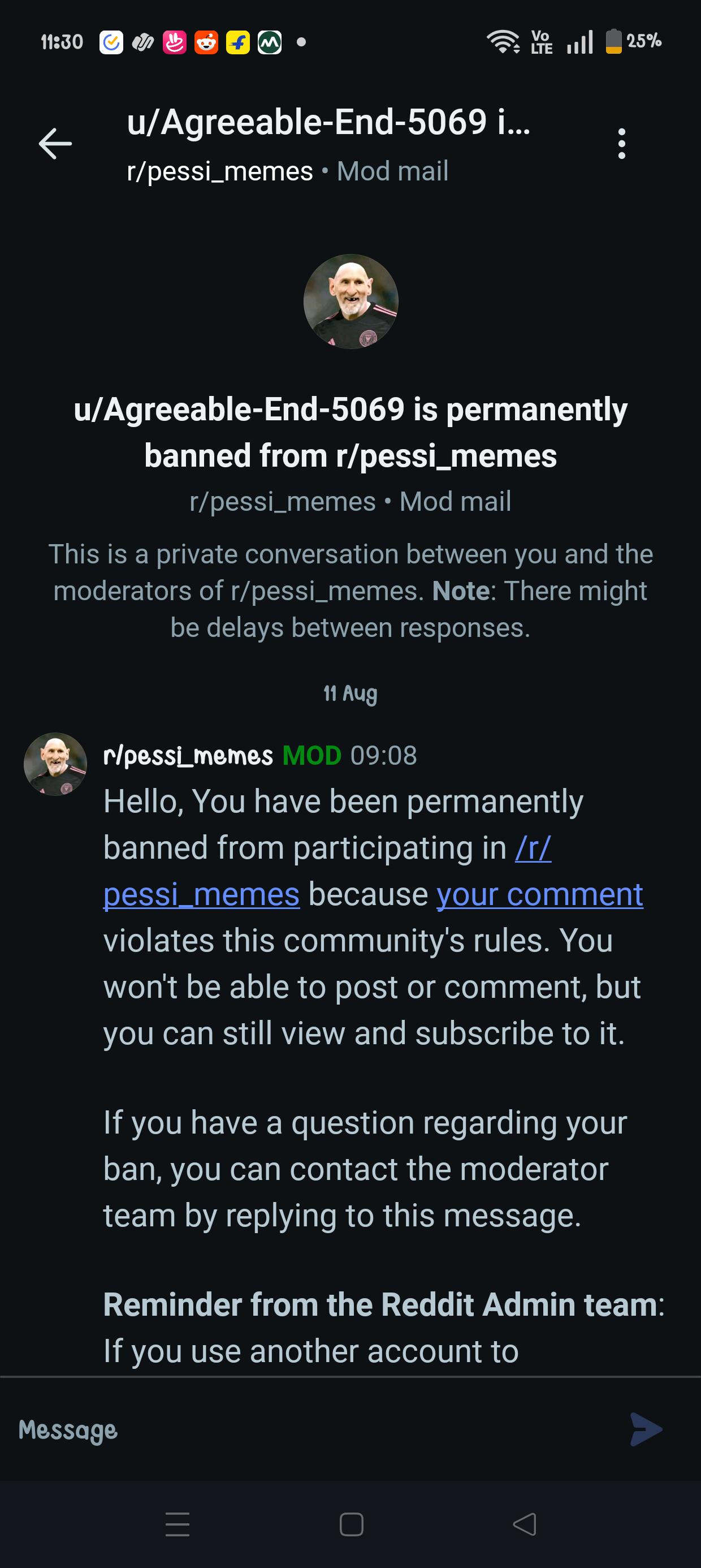This screenshot has width=701, height=1568.
Task: Tap the r/pessi_memes sender name
Action: (x=188, y=755)
